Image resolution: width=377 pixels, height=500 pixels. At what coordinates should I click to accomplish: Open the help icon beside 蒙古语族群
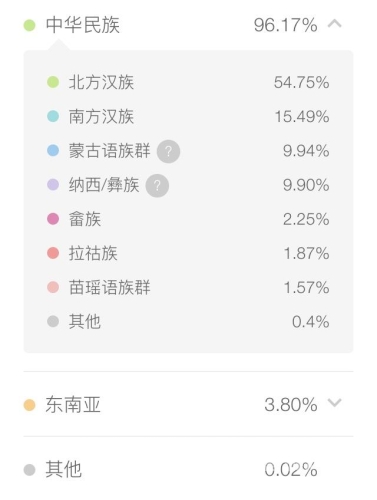click(169, 152)
